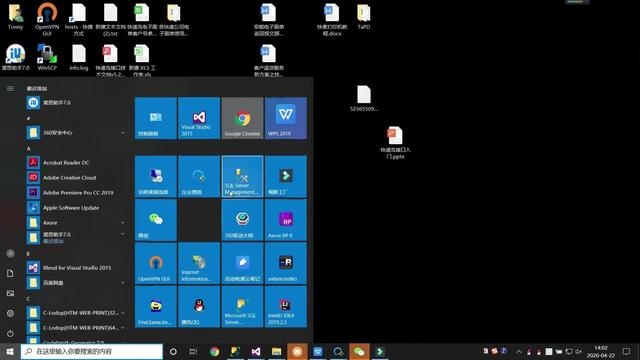
Task: Switch to WeChat on the taskbar
Action: point(359,351)
